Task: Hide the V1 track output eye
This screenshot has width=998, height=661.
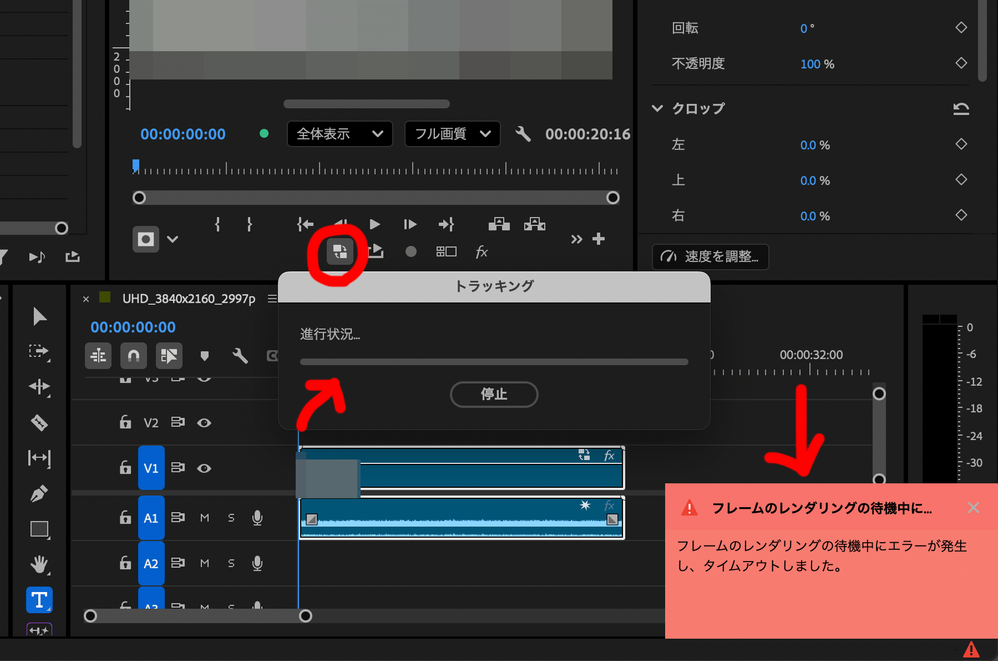Action: 204,468
